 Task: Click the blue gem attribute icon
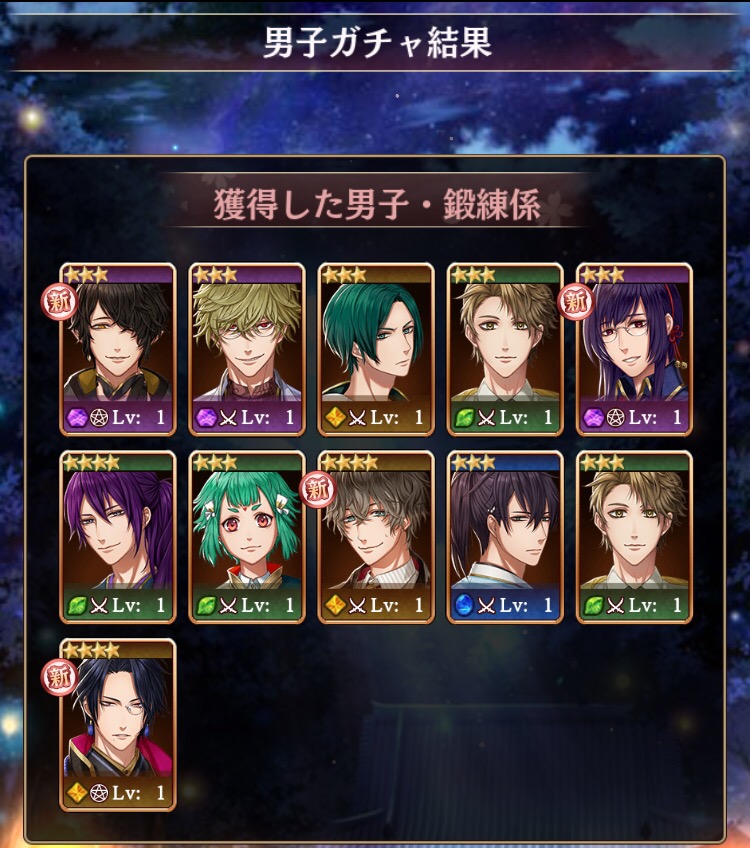pos(463,605)
